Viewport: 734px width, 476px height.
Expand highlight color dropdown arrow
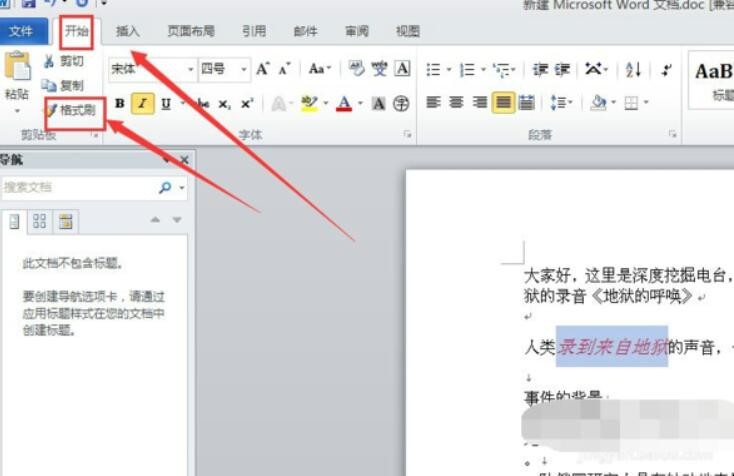click(326, 103)
